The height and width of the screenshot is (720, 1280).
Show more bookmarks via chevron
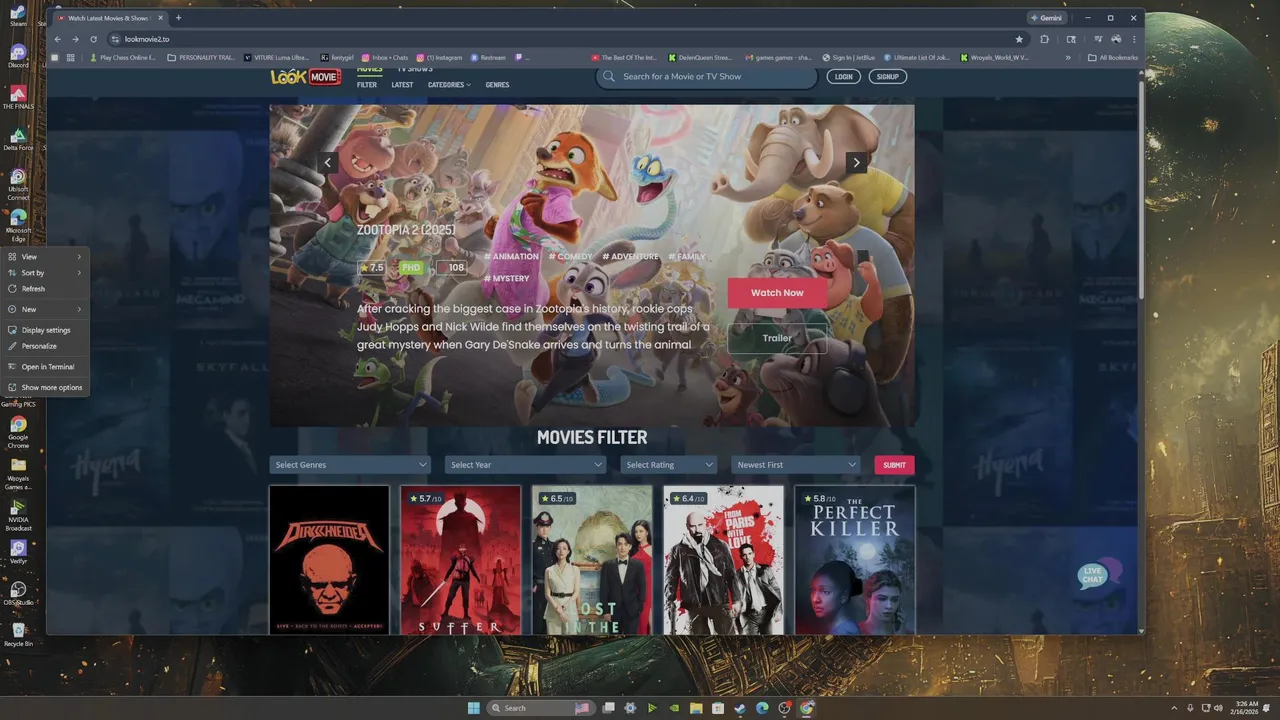click(1068, 58)
